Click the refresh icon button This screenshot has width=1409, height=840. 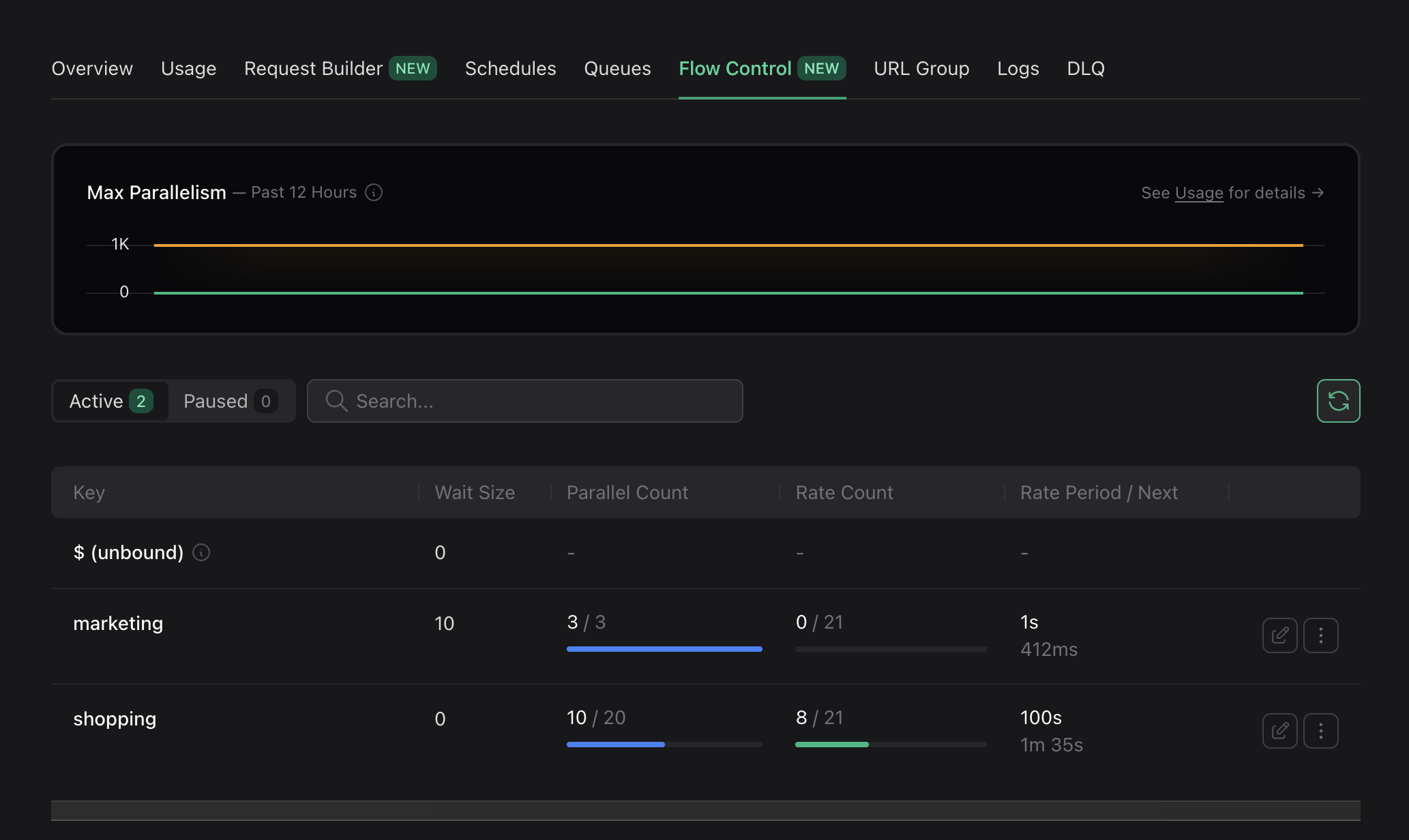1338,401
